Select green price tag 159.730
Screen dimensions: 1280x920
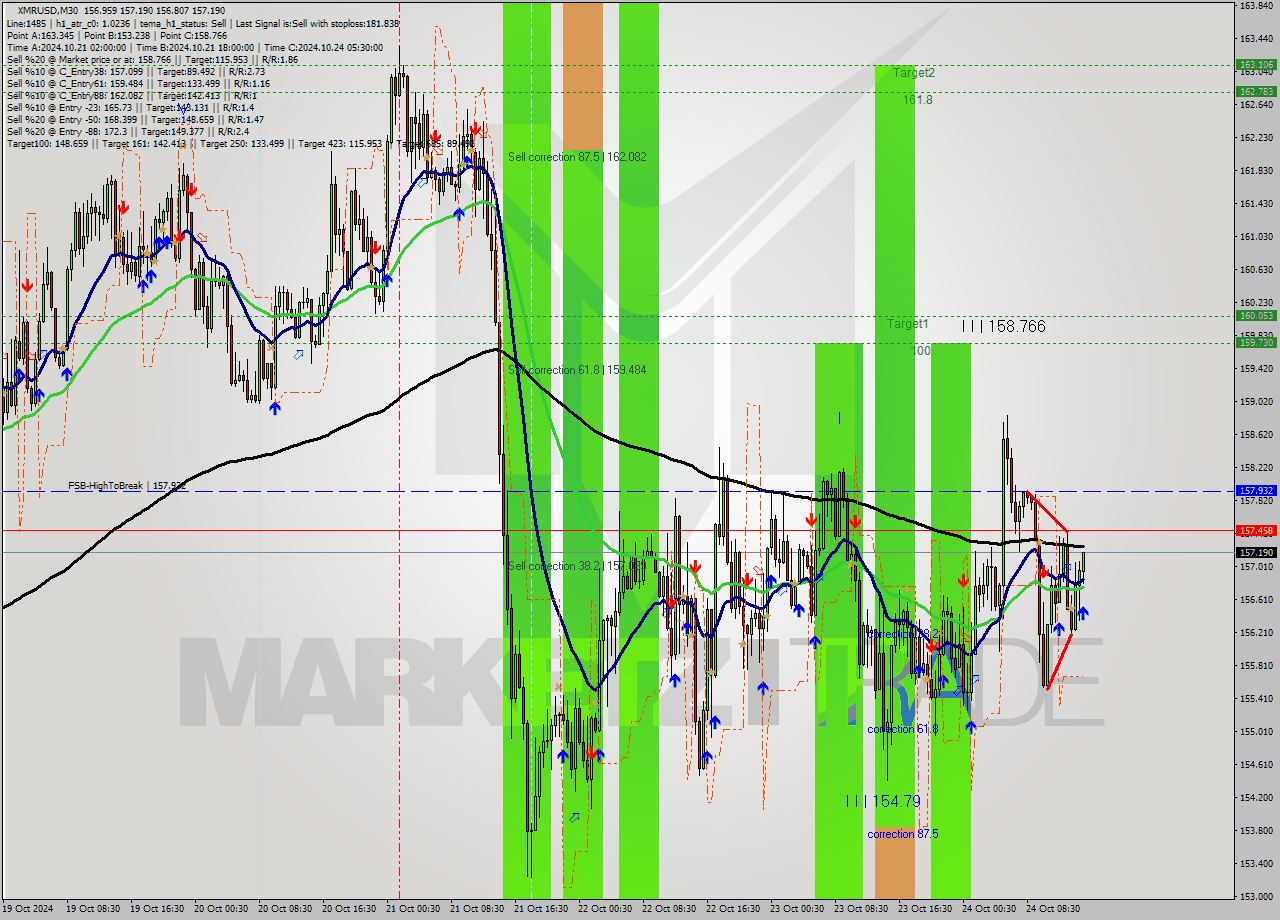1256,342
